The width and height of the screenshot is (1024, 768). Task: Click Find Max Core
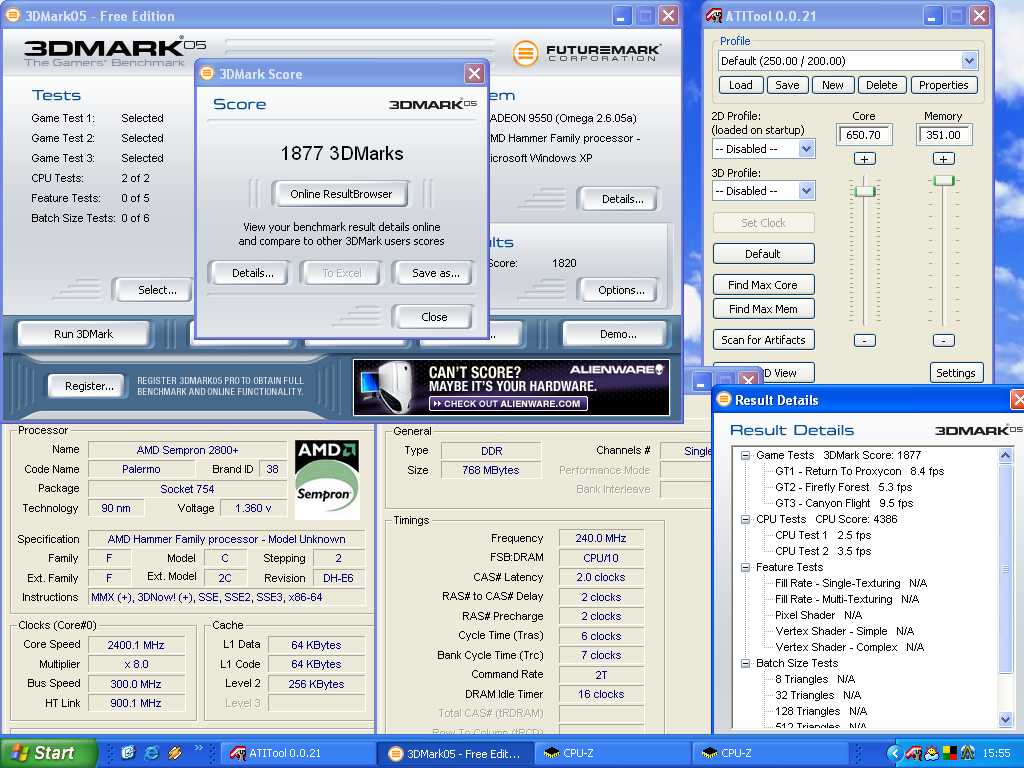click(763, 285)
